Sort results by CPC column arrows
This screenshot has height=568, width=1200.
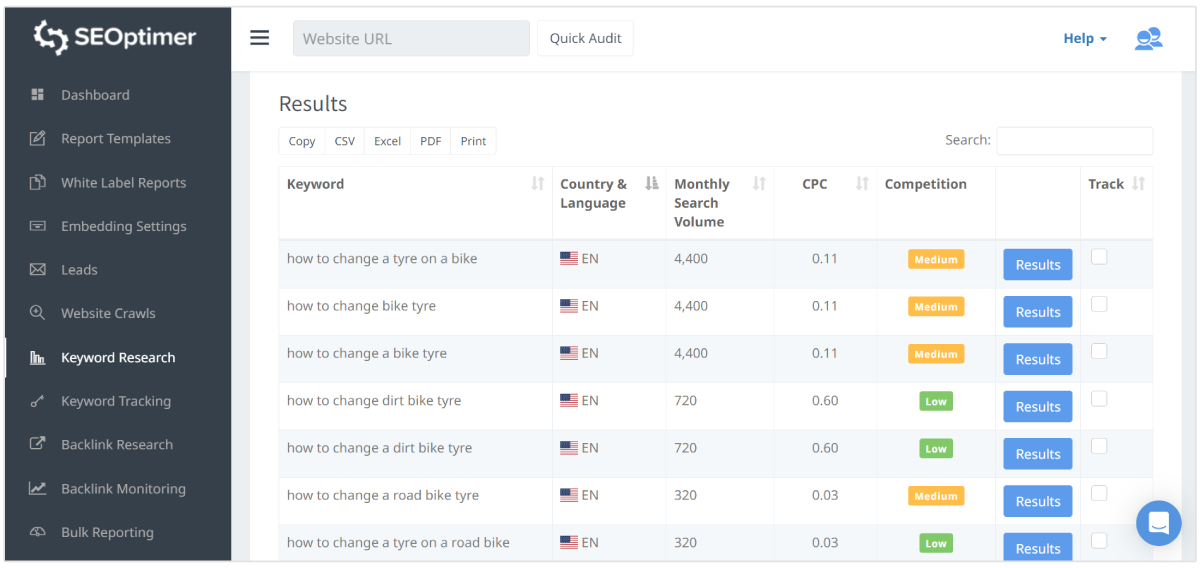tap(862, 184)
